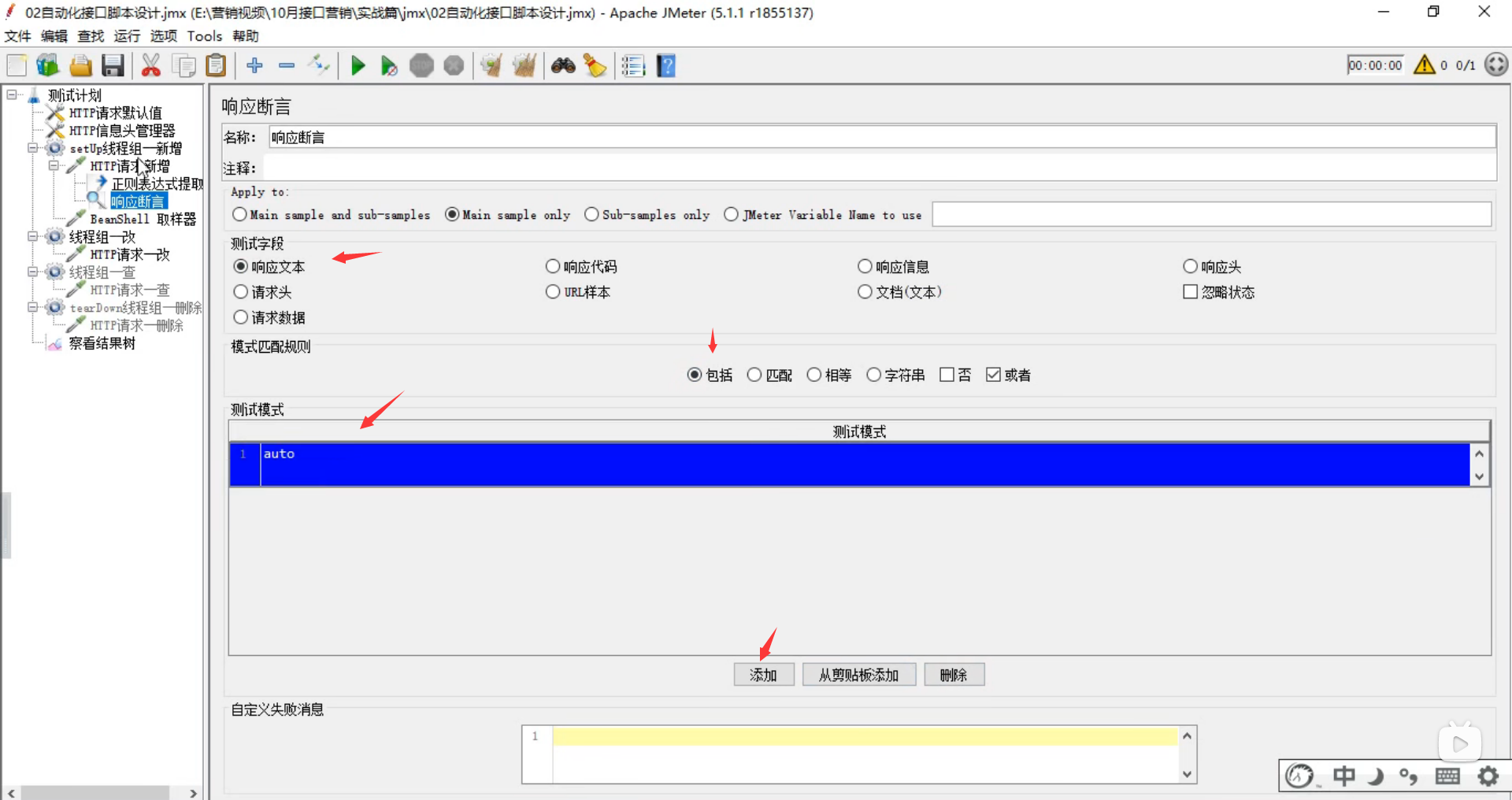Click the IME keyboard icon
This screenshot has height=800, width=1512.
(x=1447, y=776)
